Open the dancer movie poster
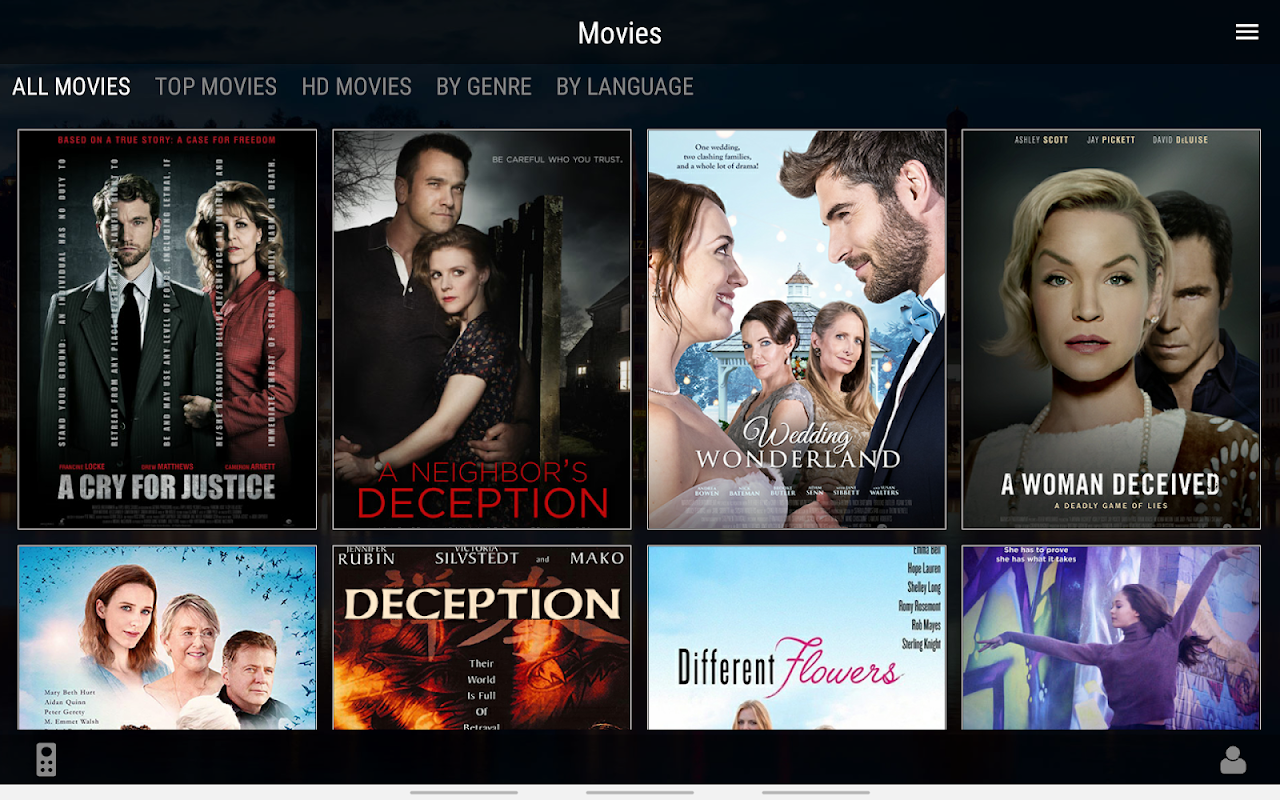 click(1111, 637)
